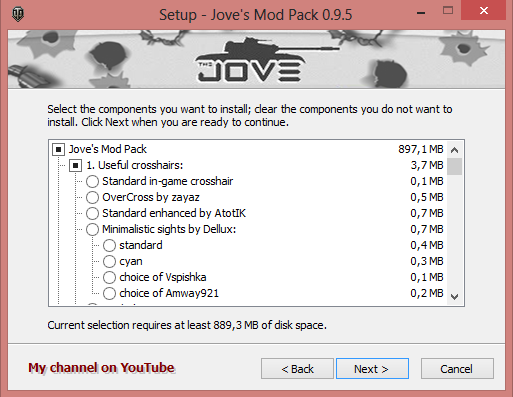Click the disk space requirement text
Viewport: 513px width, 397px height.
(187, 325)
